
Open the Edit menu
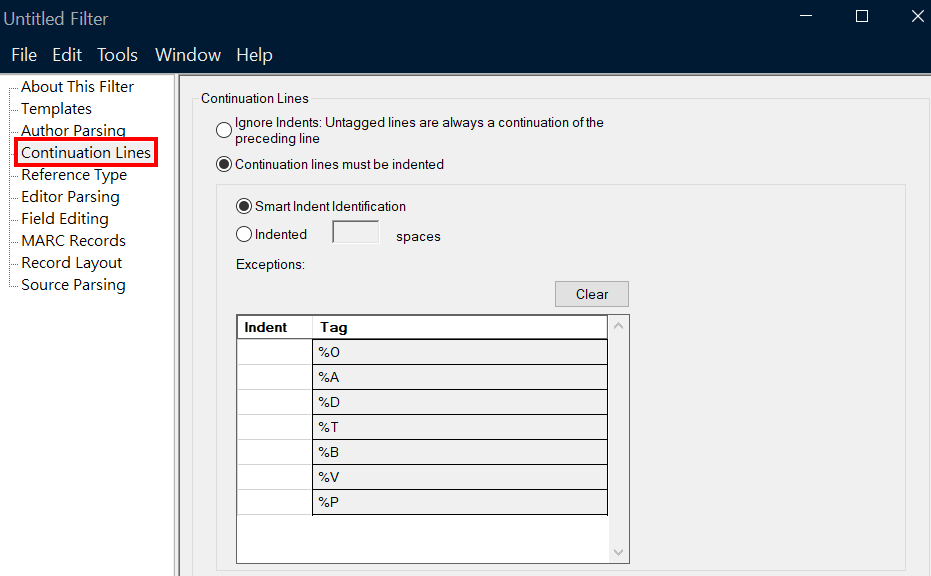point(66,55)
